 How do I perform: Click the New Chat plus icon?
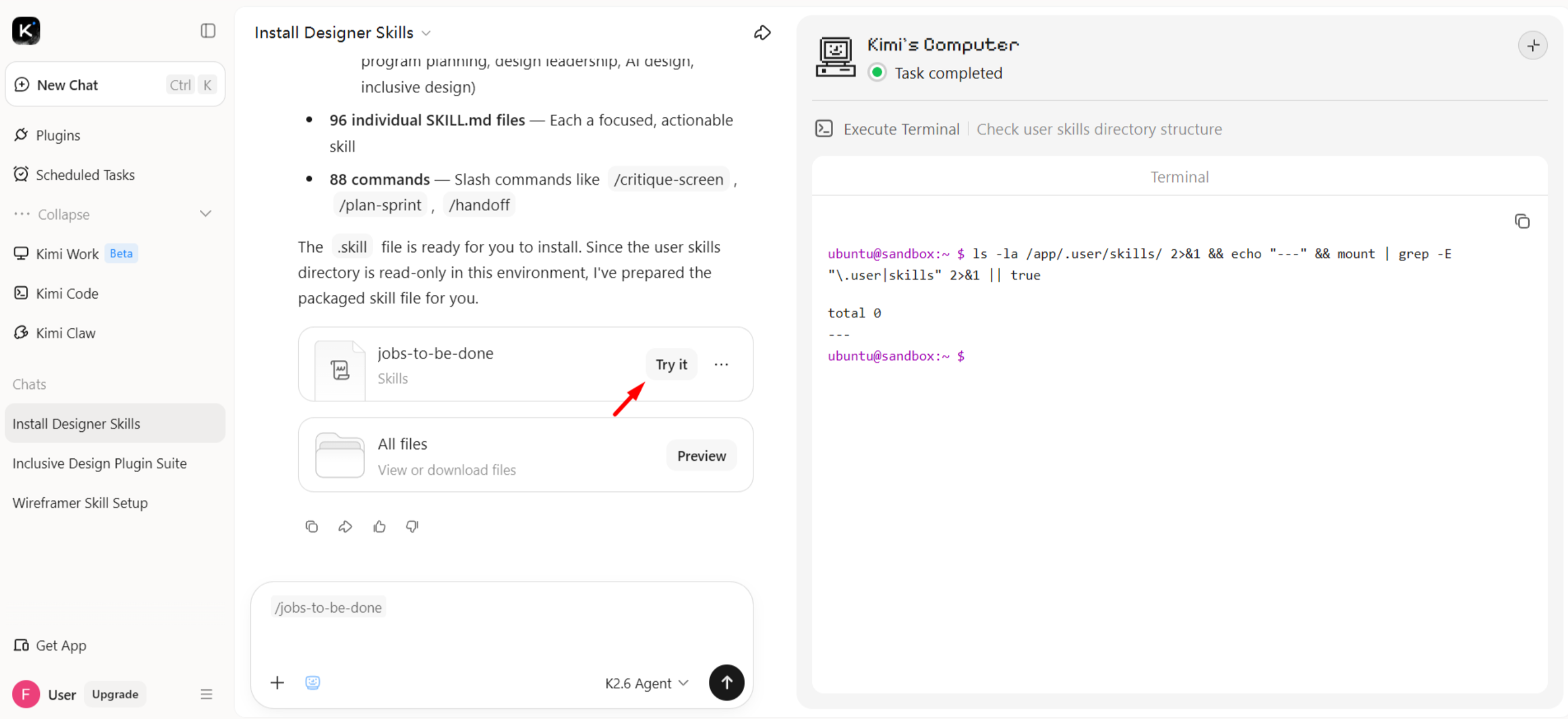(x=21, y=84)
